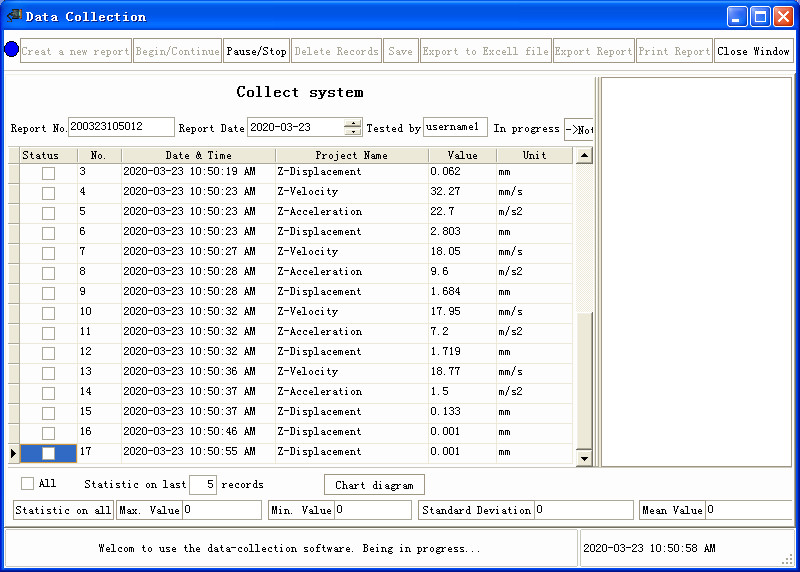Sort by the Value column header
800x572 pixels.
coord(462,155)
